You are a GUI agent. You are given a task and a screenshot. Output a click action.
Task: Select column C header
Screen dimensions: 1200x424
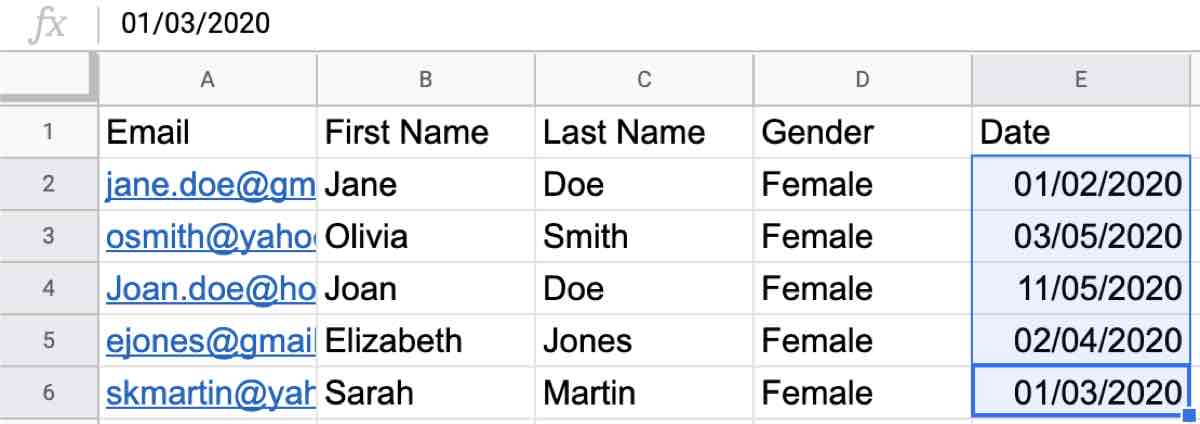[x=643, y=80]
